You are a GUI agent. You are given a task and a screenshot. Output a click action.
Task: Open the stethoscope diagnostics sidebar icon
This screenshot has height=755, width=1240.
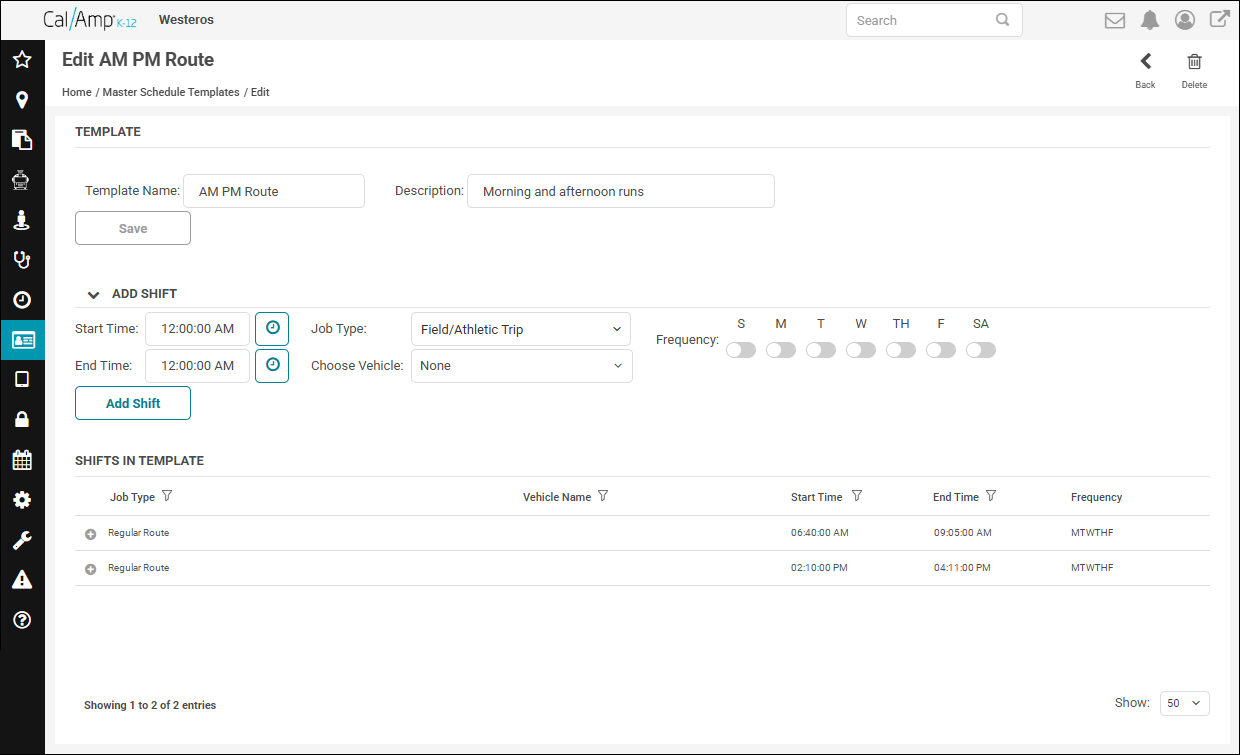[22, 260]
